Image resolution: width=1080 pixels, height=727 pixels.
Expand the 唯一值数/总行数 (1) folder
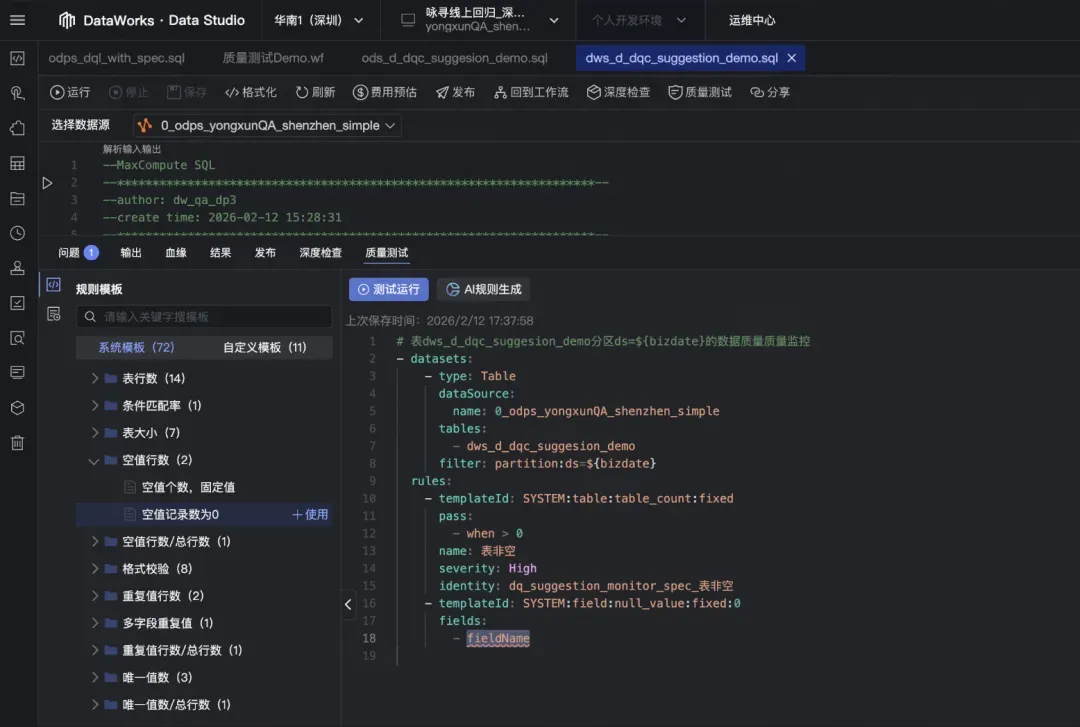click(x=95, y=704)
